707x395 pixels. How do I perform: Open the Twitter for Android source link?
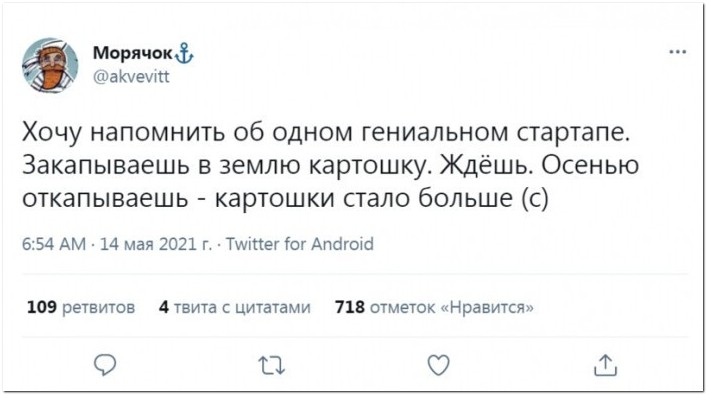pyautogui.click(x=299, y=244)
